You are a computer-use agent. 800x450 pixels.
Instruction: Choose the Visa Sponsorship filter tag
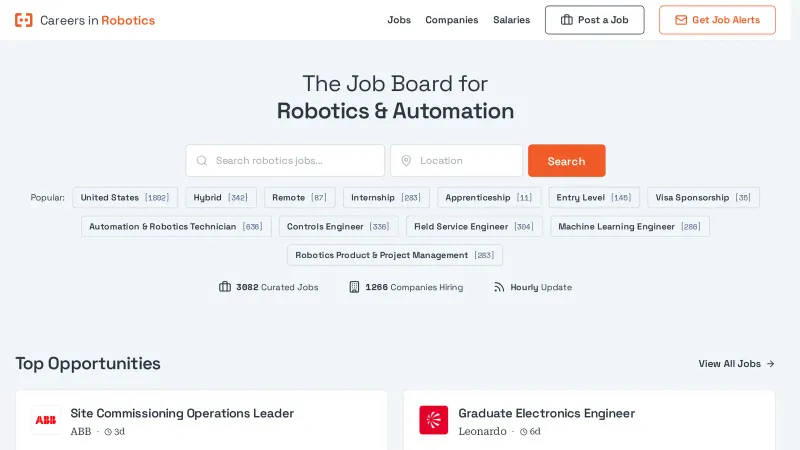pyautogui.click(x=703, y=198)
